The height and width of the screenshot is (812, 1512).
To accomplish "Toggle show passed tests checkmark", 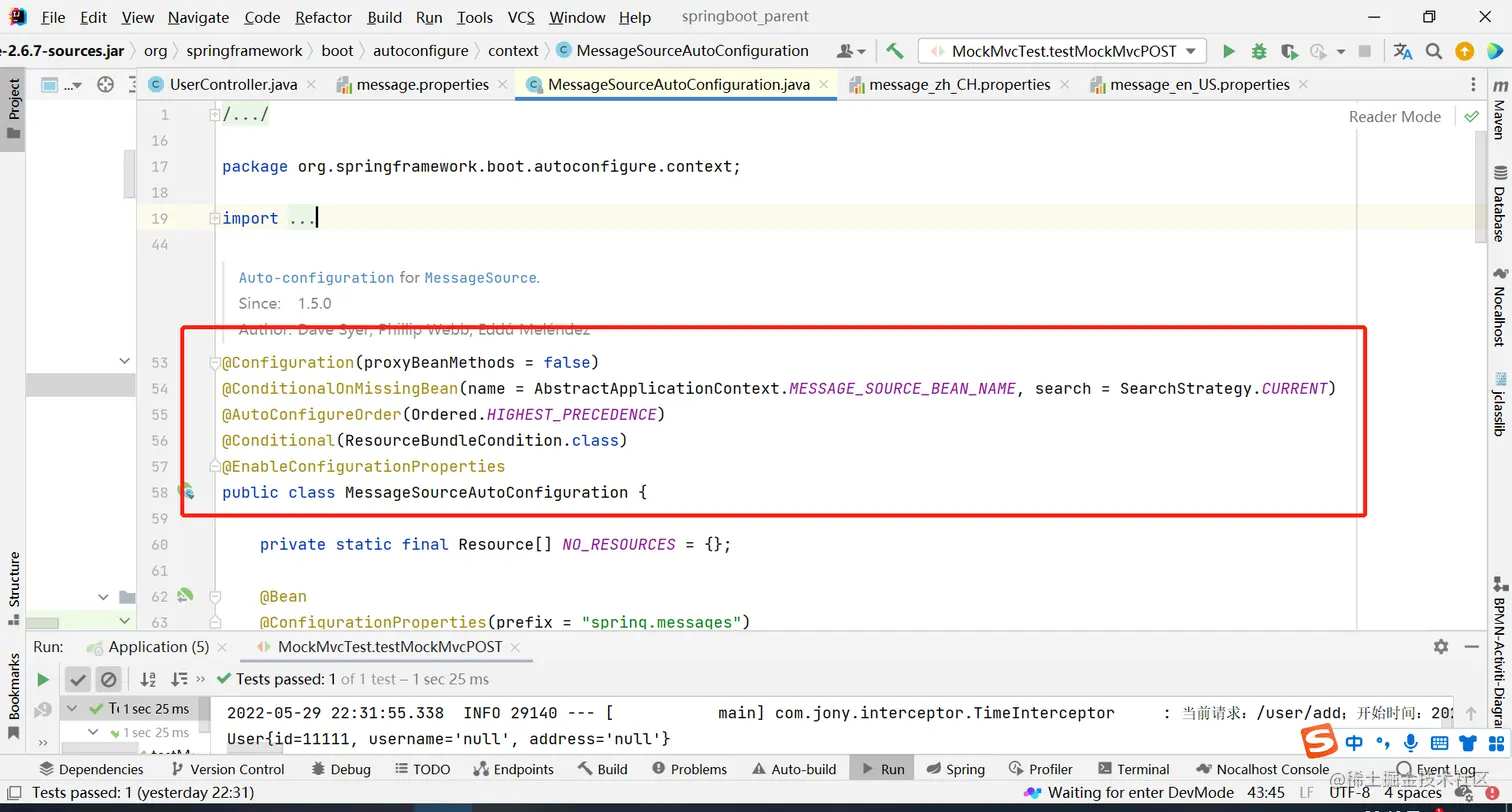I will coord(78,679).
